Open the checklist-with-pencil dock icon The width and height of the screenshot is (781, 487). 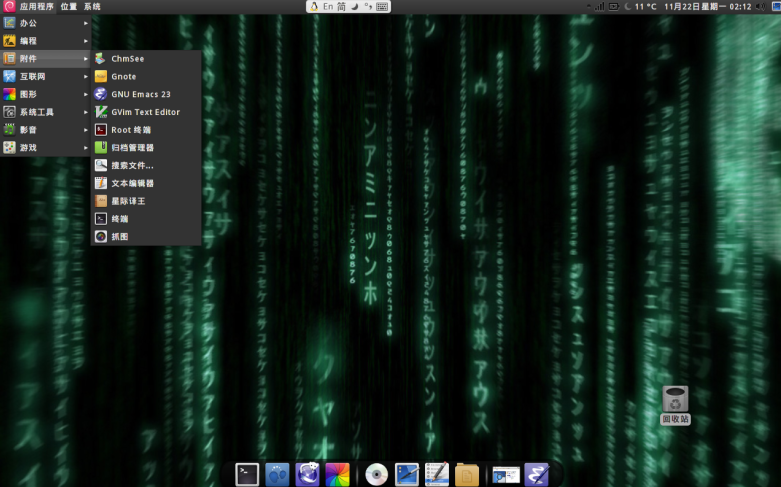pos(437,474)
